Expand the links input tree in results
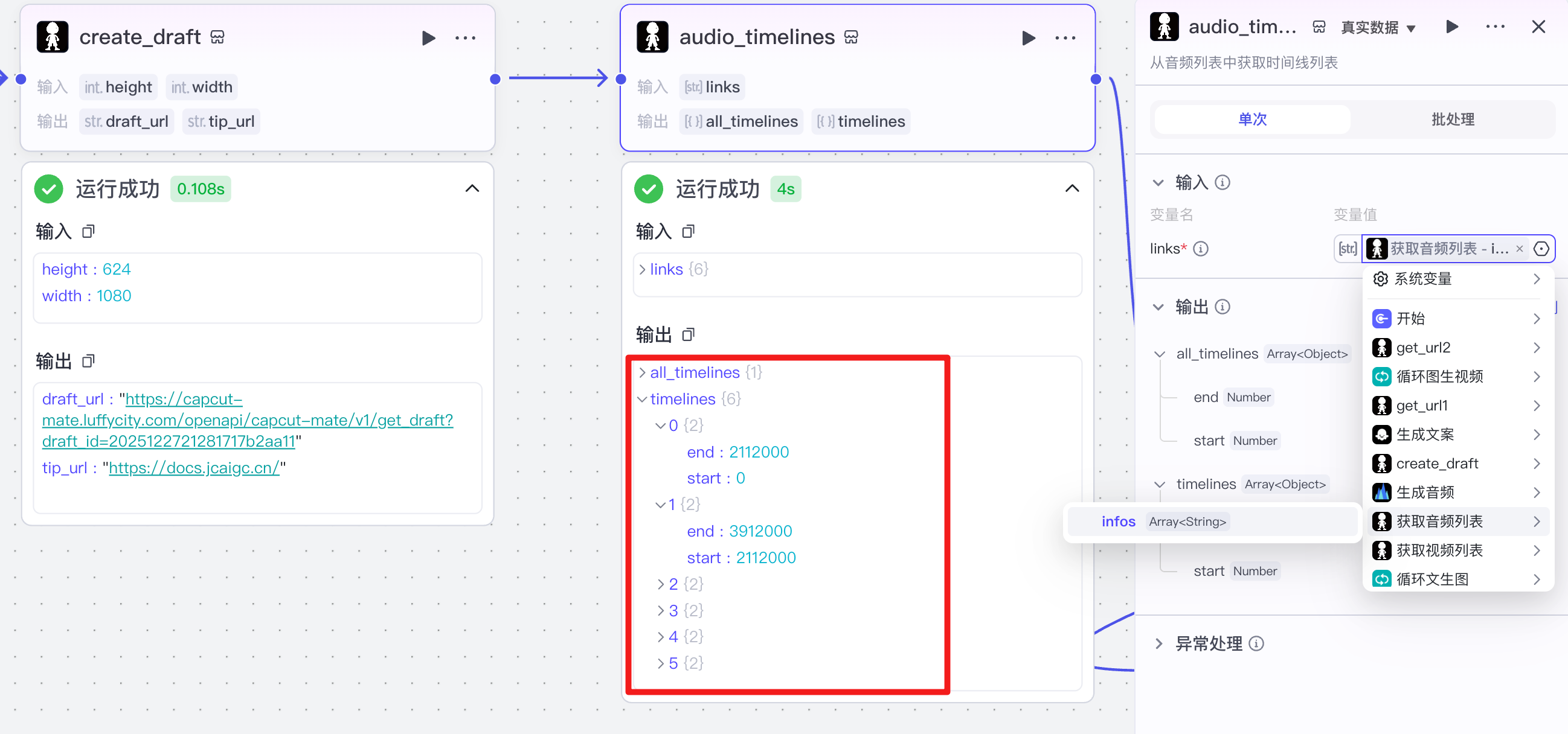This screenshot has width=1568, height=734. click(x=642, y=269)
